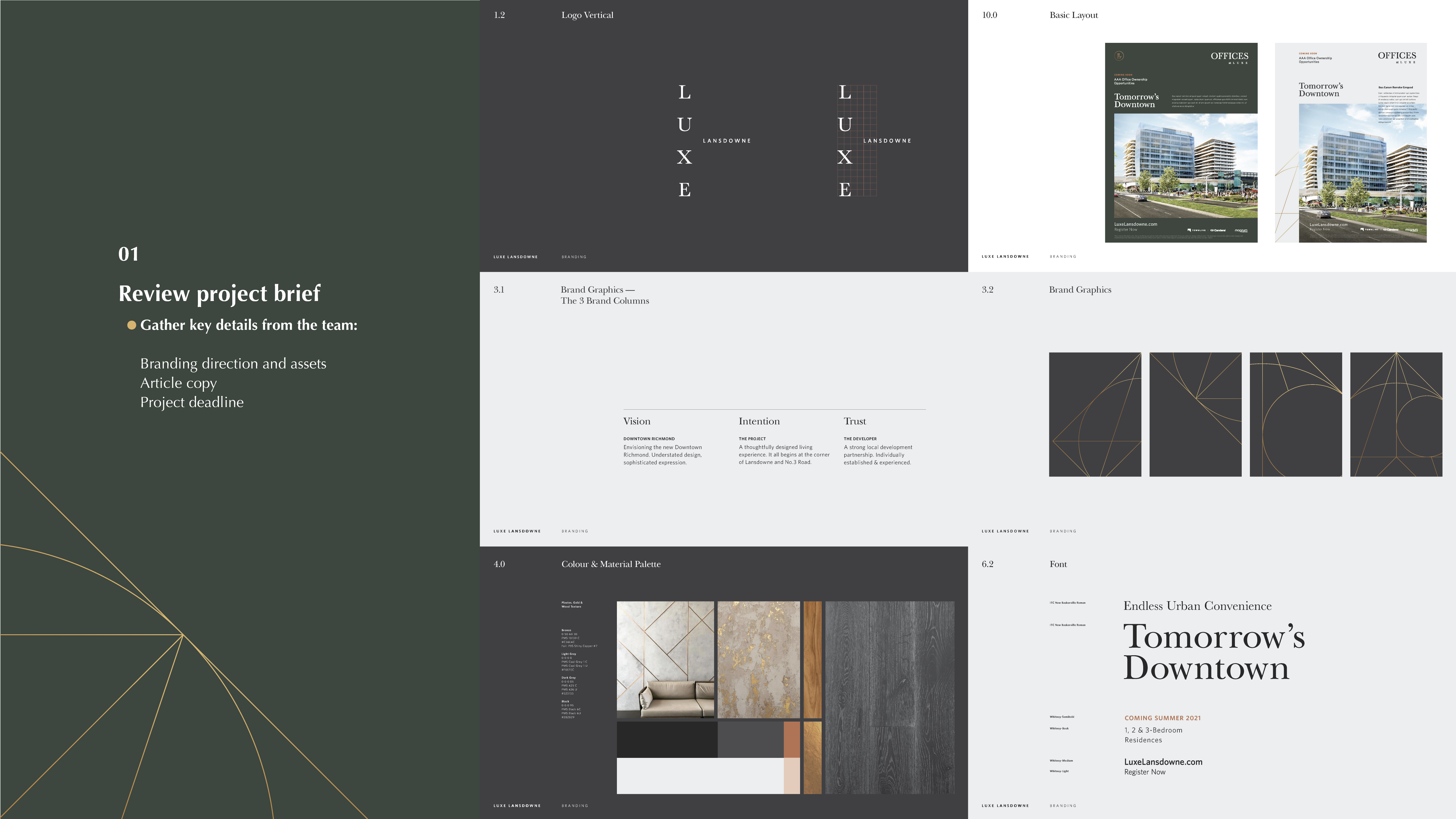Click the 'Basic Layout' panel title
The height and width of the screenshot is (819, 1456).
click(x=1073, y=15)
